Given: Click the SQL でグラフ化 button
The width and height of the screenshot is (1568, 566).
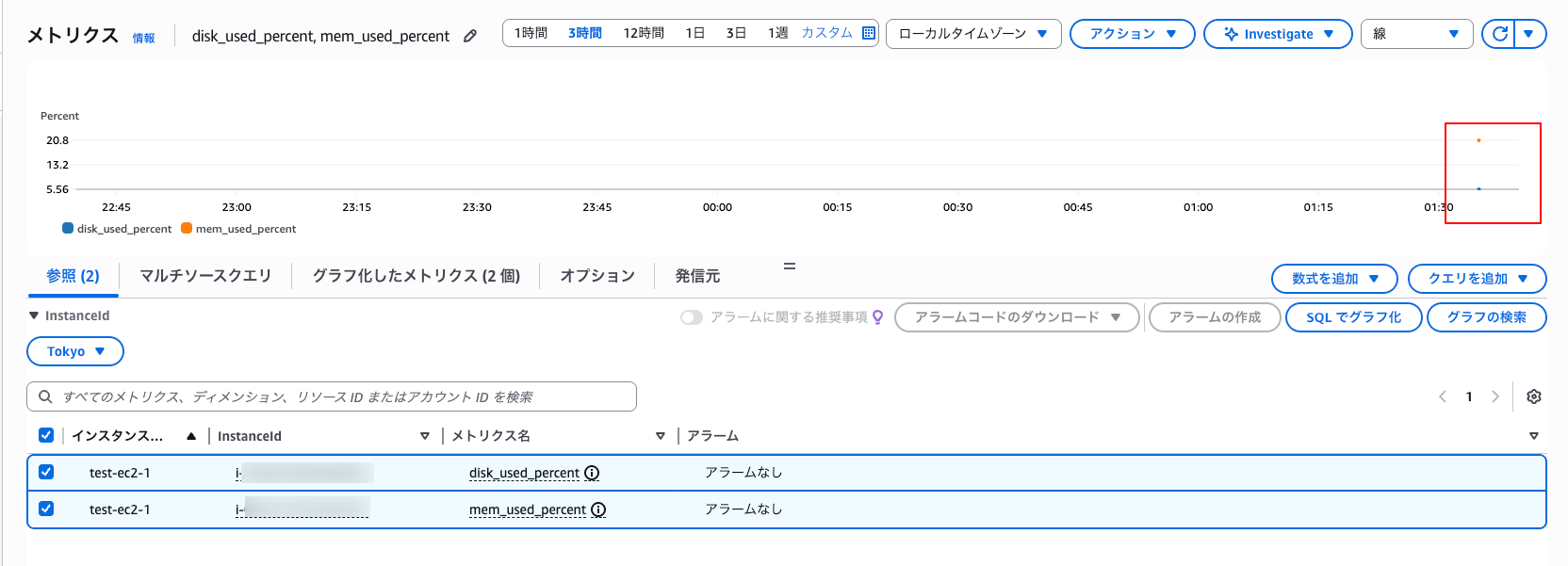Looking at the screenshot, I should (1353, 317).
